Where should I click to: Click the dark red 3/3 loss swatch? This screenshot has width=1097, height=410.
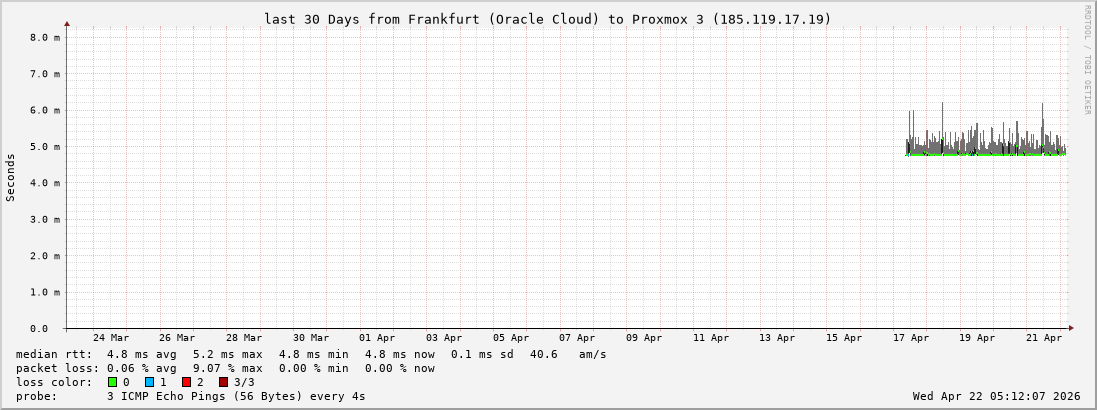click(223, 382)
